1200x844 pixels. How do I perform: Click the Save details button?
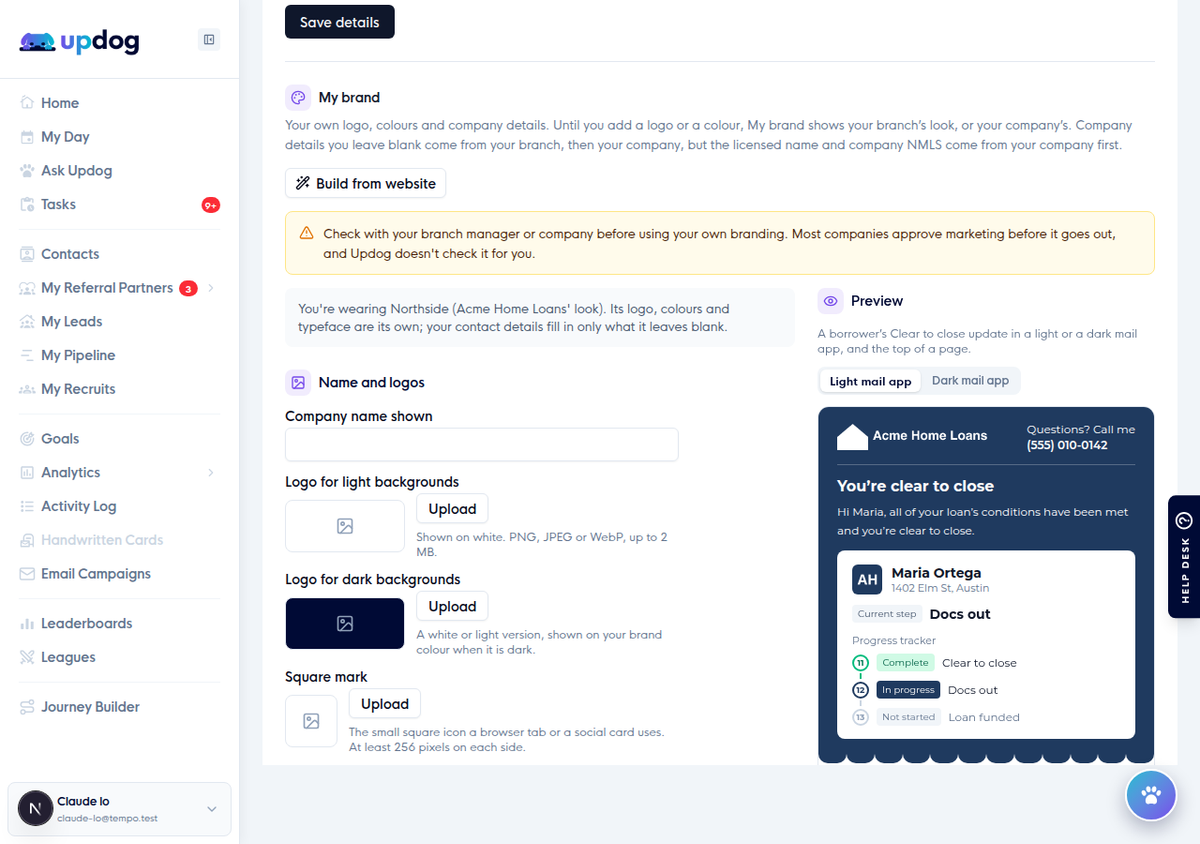pos(340,22)
